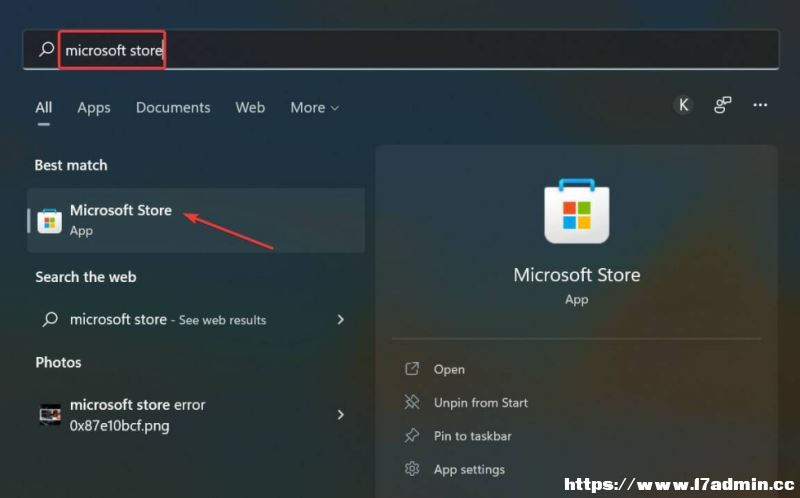Switch to the Apps tab
The image size is (800, 498).
click(x=94, y=108)
